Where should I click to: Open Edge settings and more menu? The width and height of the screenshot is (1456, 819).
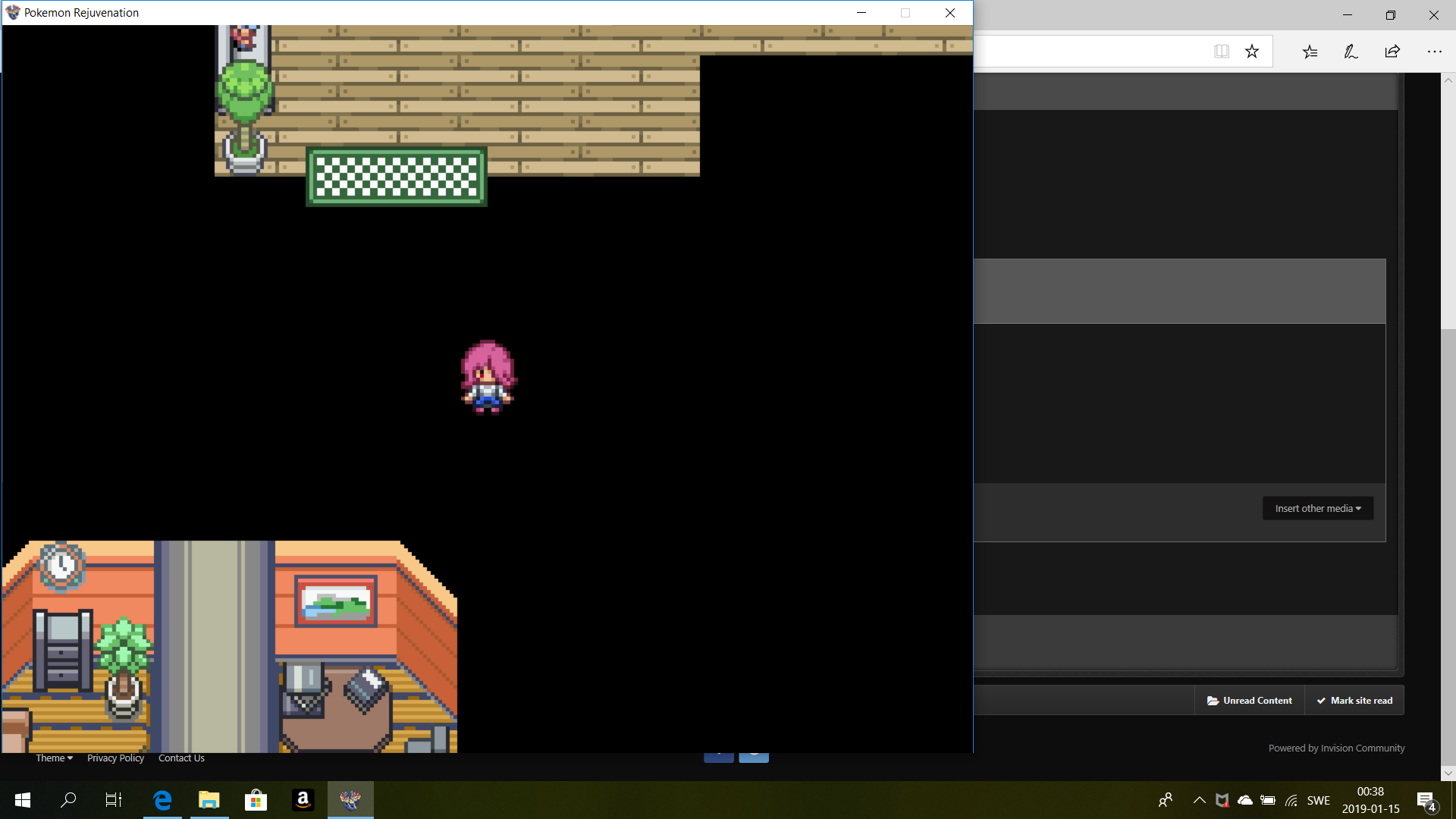click(1434, 52)
